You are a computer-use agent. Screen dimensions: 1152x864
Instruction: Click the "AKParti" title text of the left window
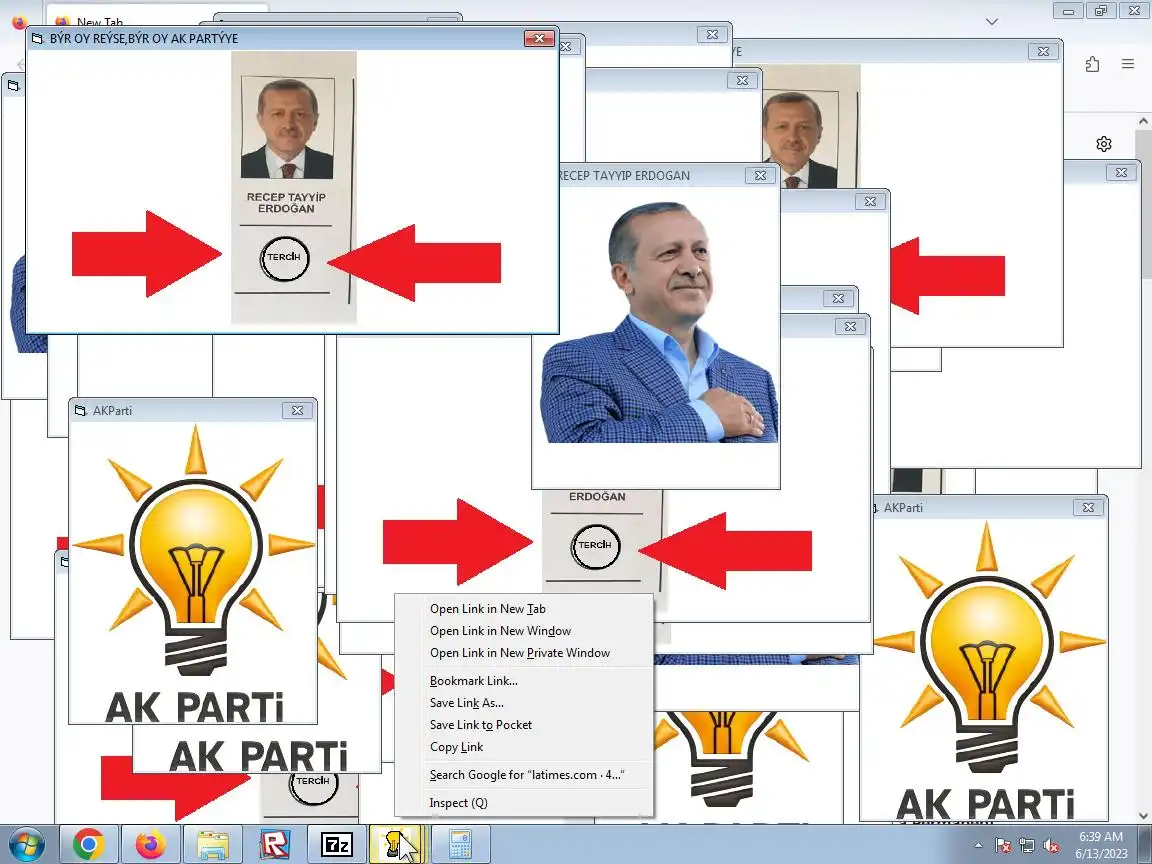tap(112, 411)
